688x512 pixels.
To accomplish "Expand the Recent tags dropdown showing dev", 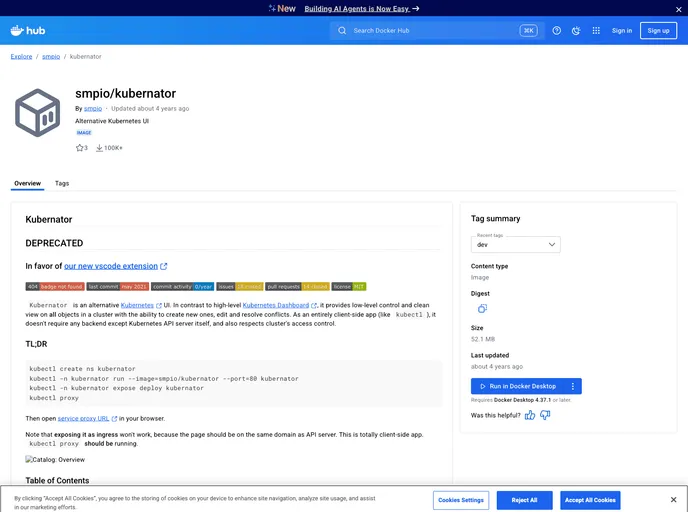I will tap(516, 244).
